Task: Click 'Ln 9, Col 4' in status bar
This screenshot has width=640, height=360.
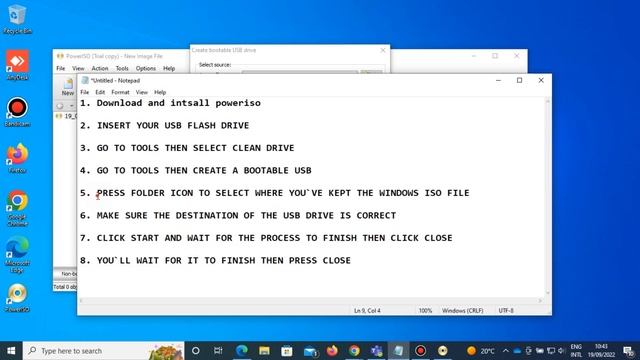Action: [x=367, y=311]
